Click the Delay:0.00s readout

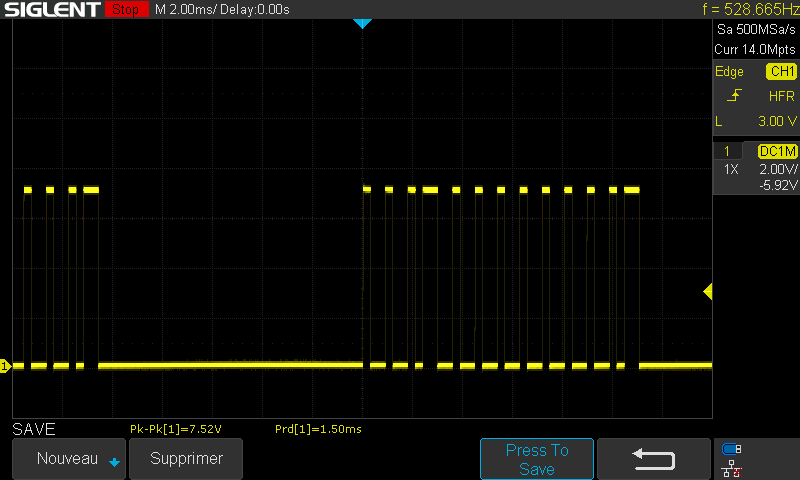coord(256,9)
